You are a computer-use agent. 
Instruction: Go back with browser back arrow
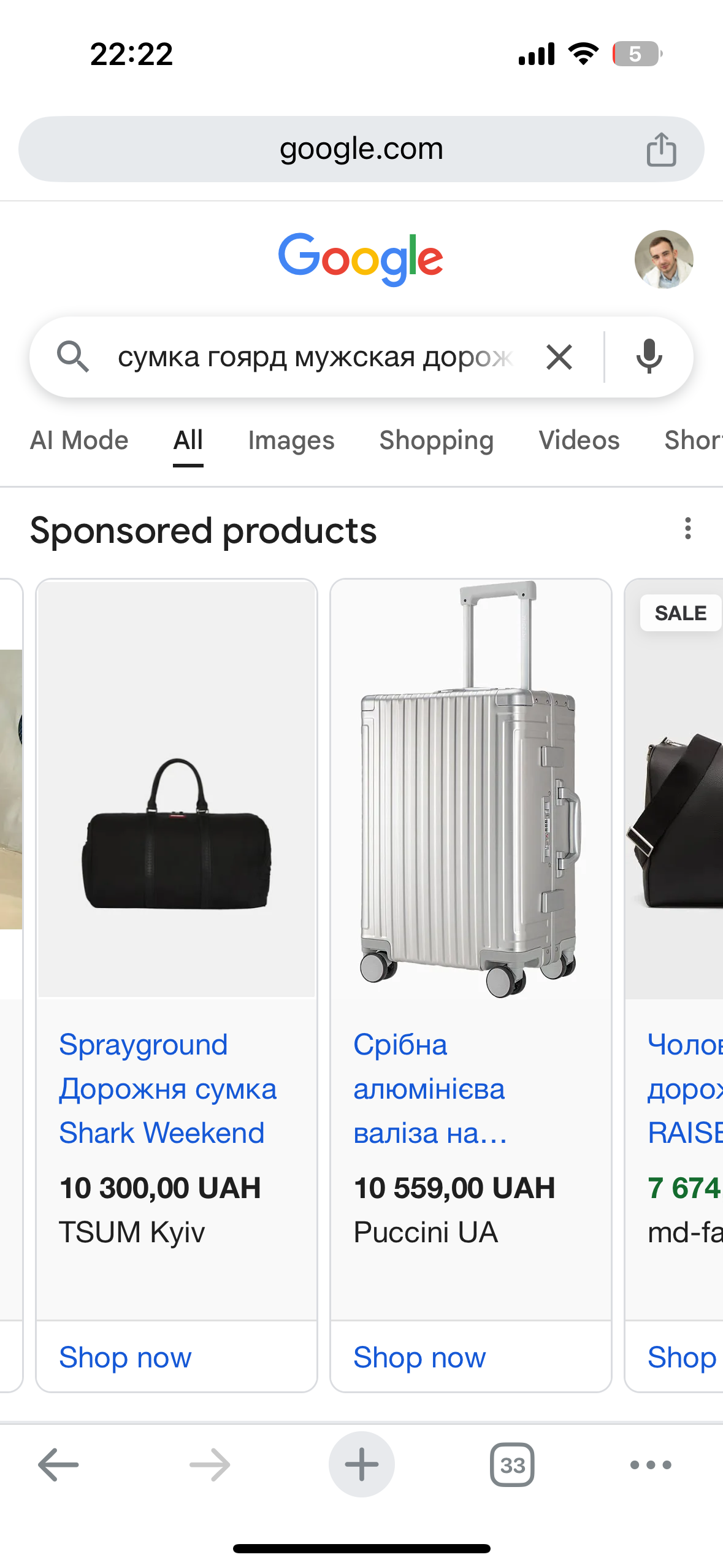58,1465
